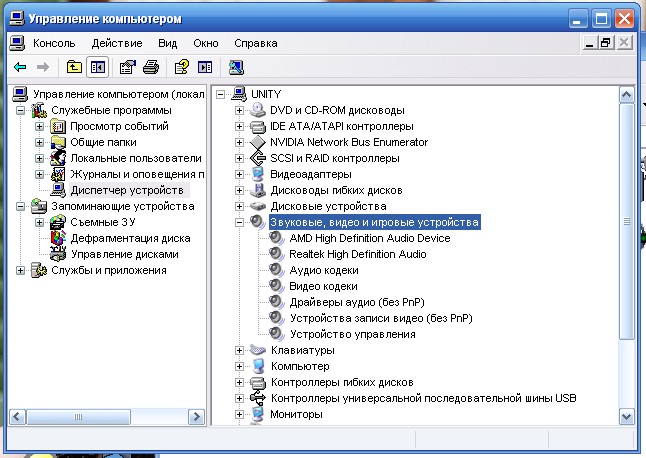The width and height of the screenshot is (646, 458).
Task: Click the Клавиатуры keyboard icon
Action: (x=258, y=350)
